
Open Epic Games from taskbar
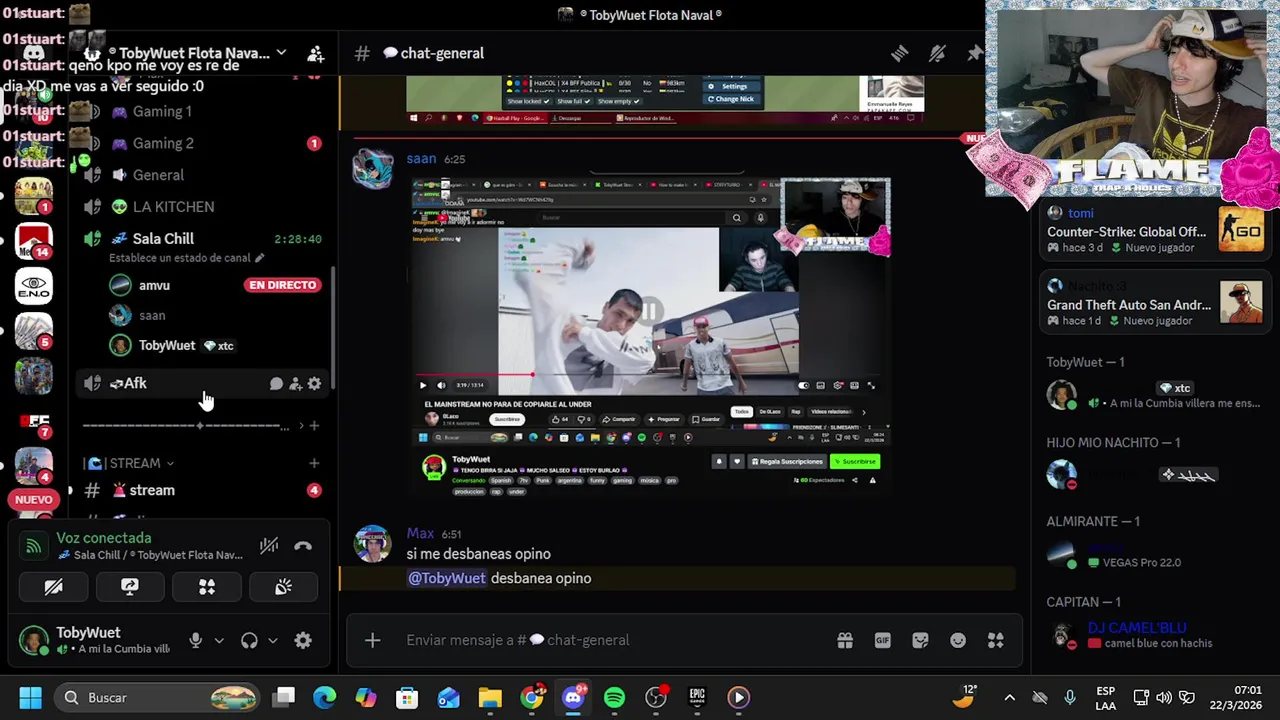tap(697, 697)
